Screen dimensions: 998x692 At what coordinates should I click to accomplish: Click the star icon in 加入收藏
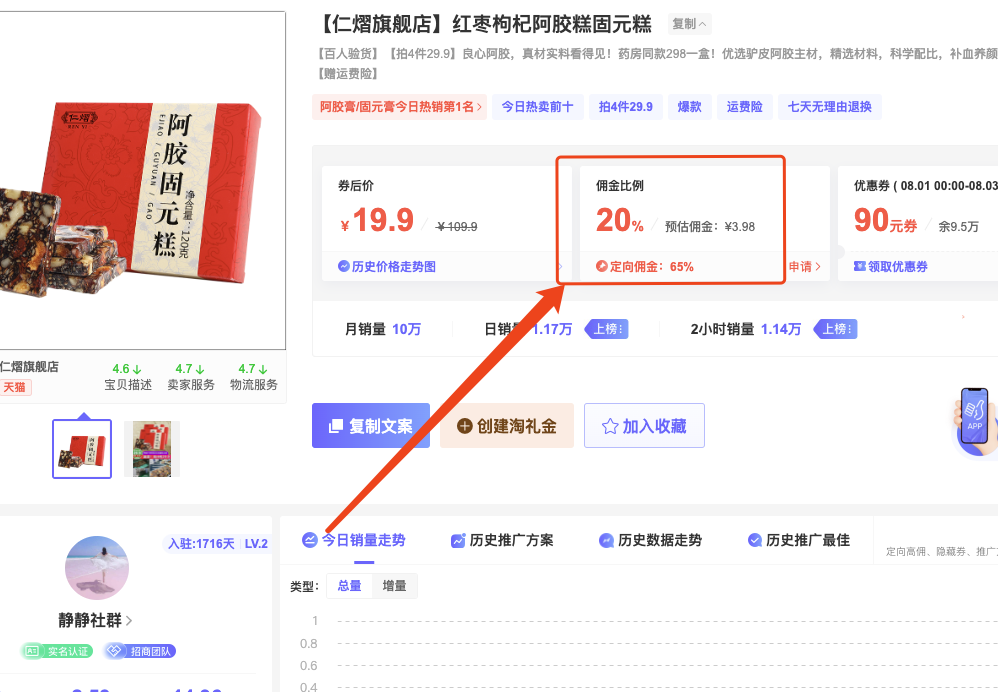pos(610,426)
